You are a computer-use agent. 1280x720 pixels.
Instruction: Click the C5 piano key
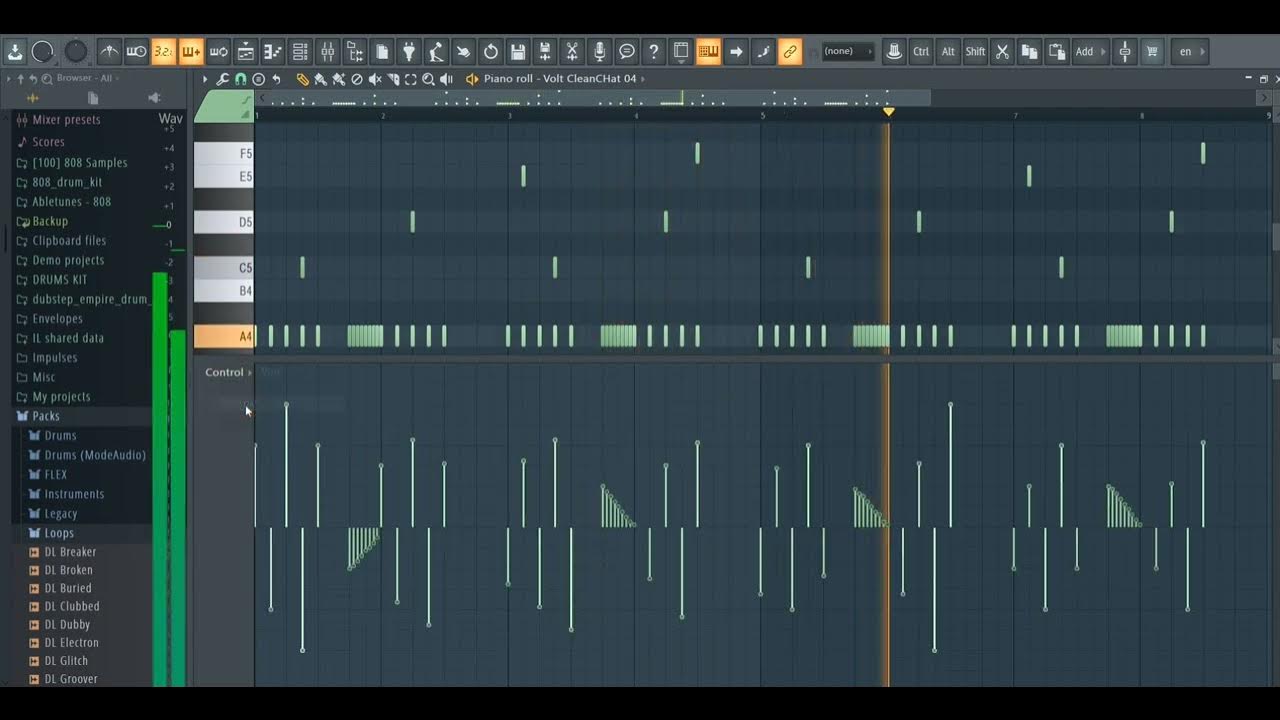224,268
